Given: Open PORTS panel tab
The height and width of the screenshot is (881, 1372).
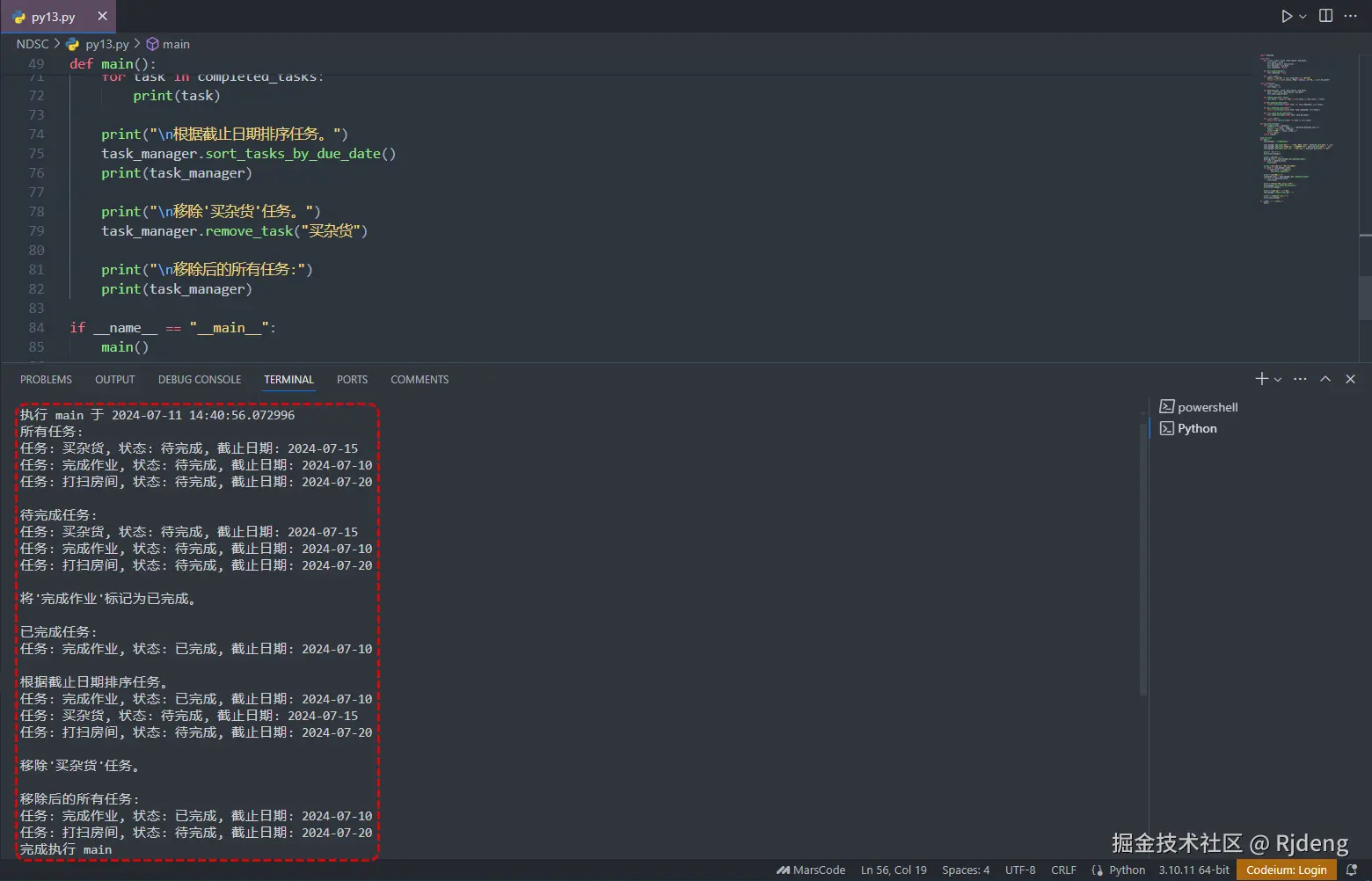Looking at the screenshot, I should tap(352, 380).
